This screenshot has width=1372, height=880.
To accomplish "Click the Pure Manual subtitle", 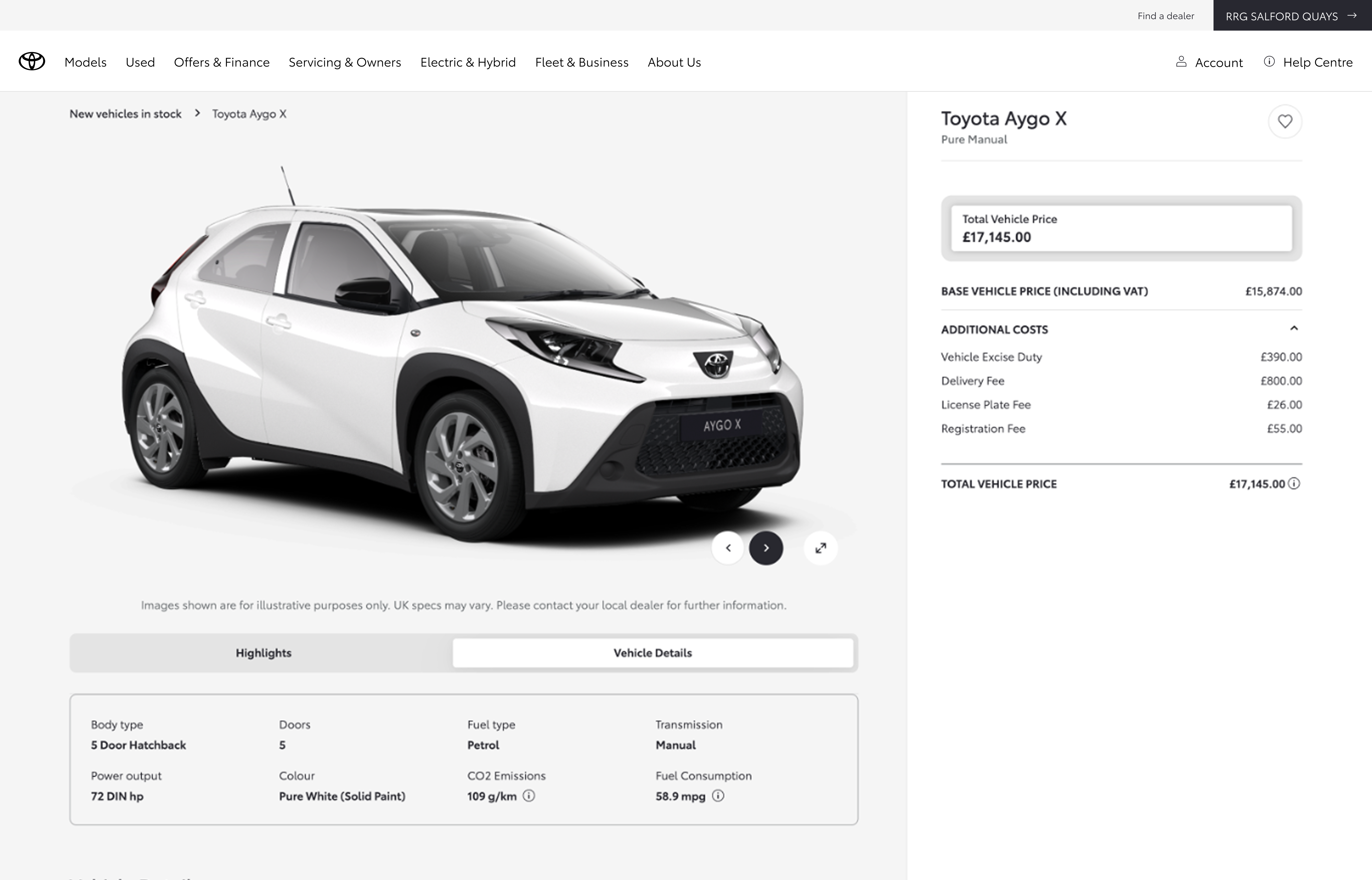I will coord(974,140).
